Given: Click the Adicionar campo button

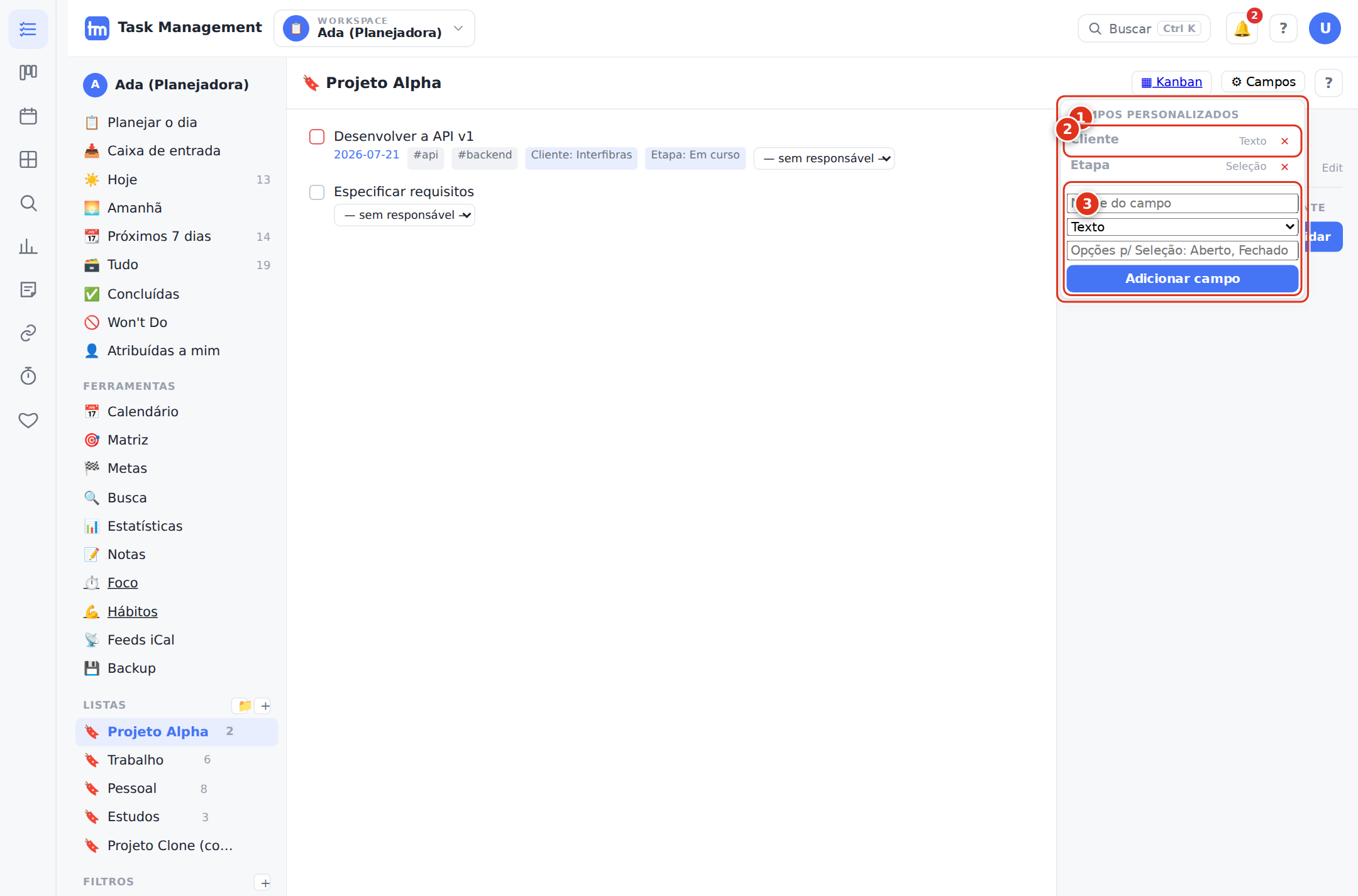Looking at the screenshot, I should point(1182,279).
